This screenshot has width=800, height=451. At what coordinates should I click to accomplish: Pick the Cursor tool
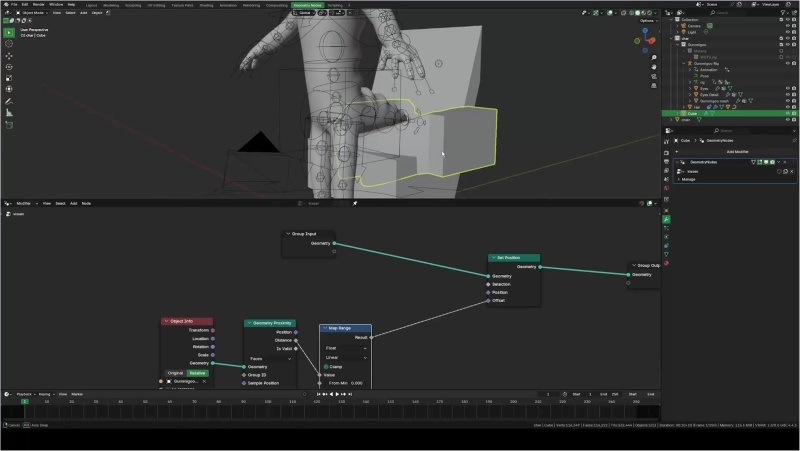[x=10, y=44]
